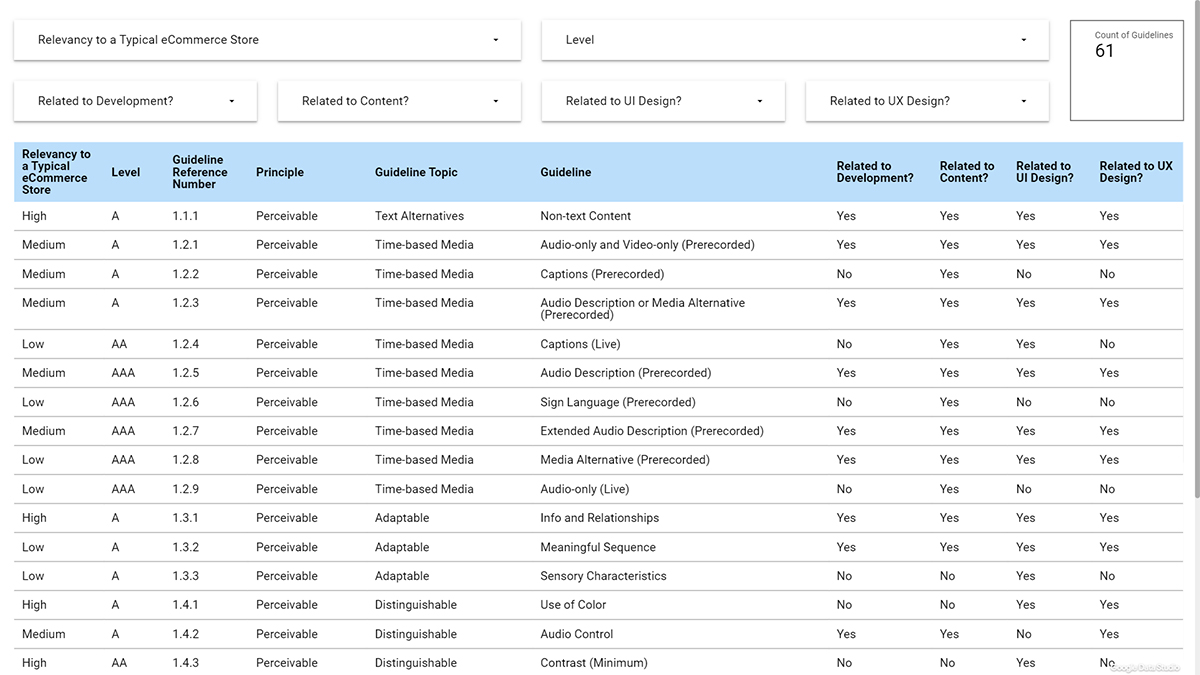This screenshot has height=675, width=1200.
Task: Select the 'Sign Language (Prerecorded)' cell
Action: pyautogui.click(x=618, y=402)
